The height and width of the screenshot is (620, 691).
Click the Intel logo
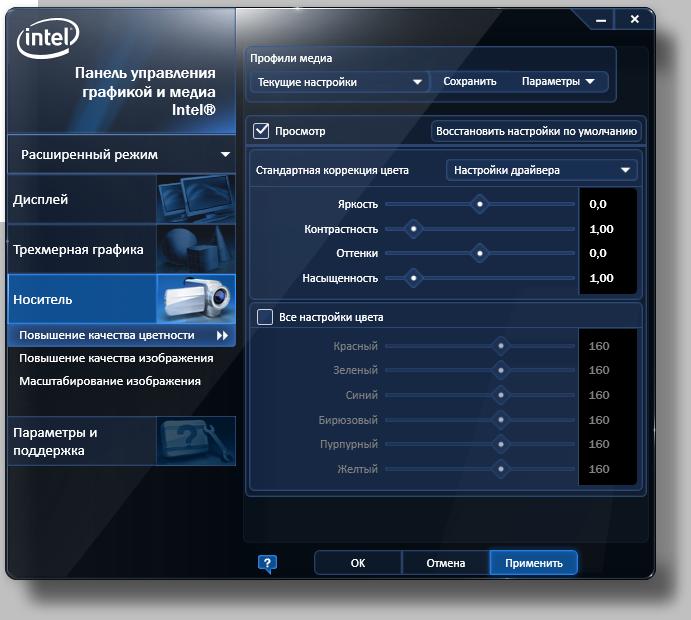click(x=48, y=37)
